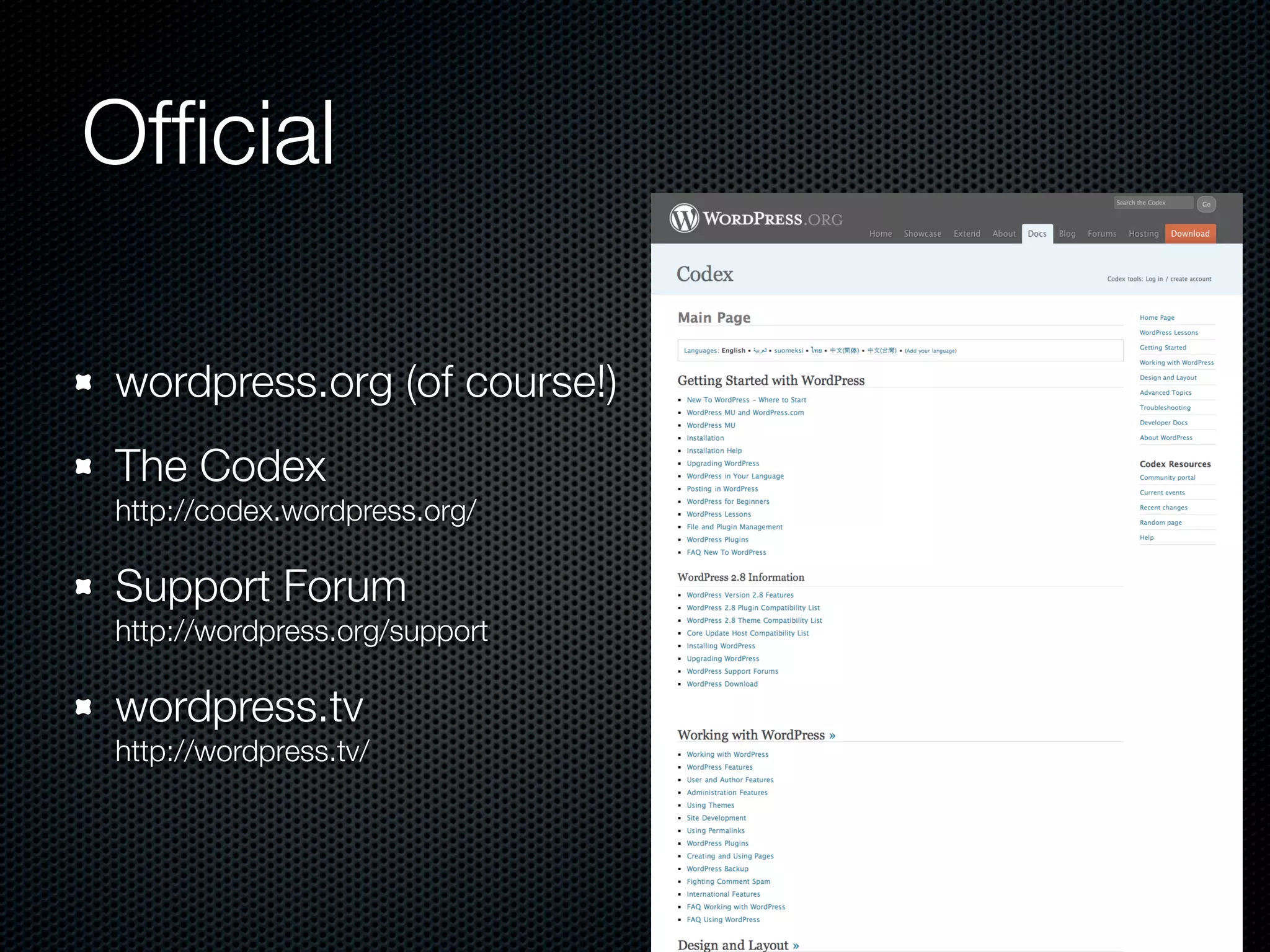
Task: Select the Docs nav tab
Action: tap(1037, 234)
